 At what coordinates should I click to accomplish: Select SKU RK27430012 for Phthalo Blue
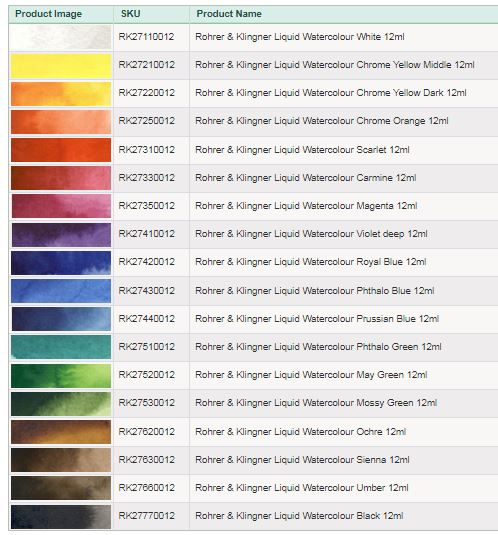coord(146,291)
